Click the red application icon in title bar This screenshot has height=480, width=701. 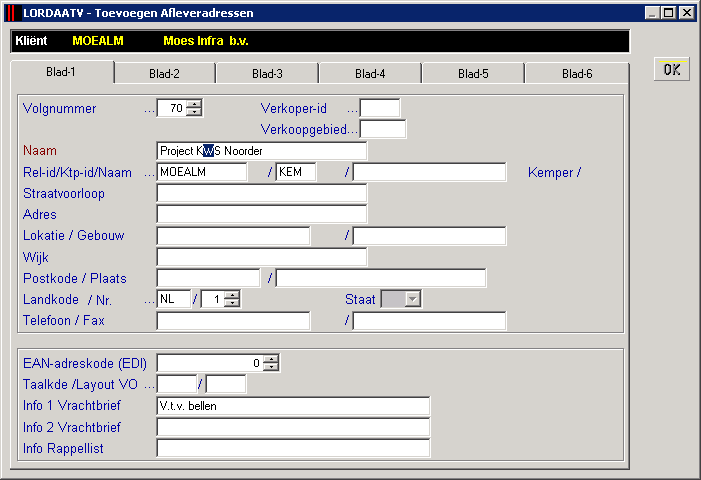12,13
